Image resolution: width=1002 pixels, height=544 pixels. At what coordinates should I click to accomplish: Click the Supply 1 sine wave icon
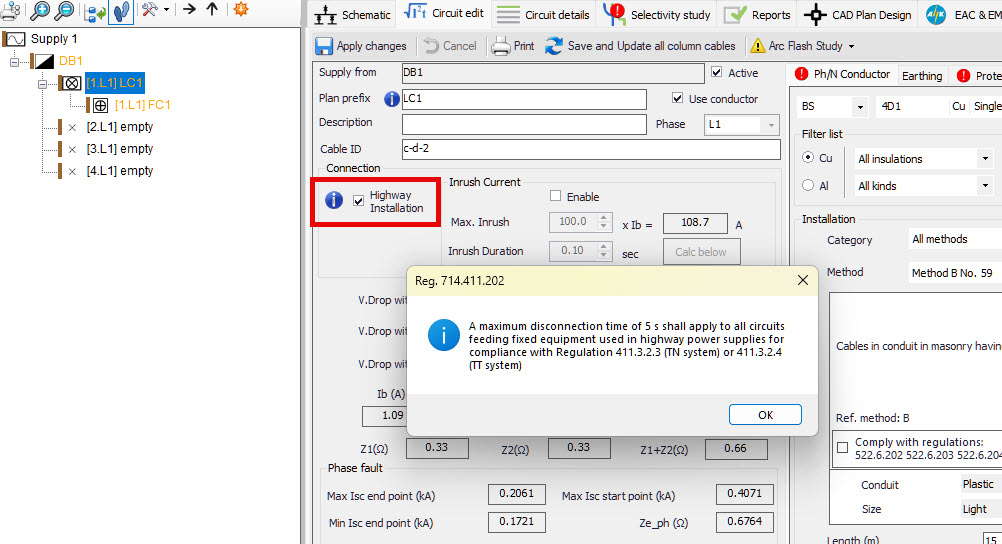pyautogui.click(x=15, y=39)
